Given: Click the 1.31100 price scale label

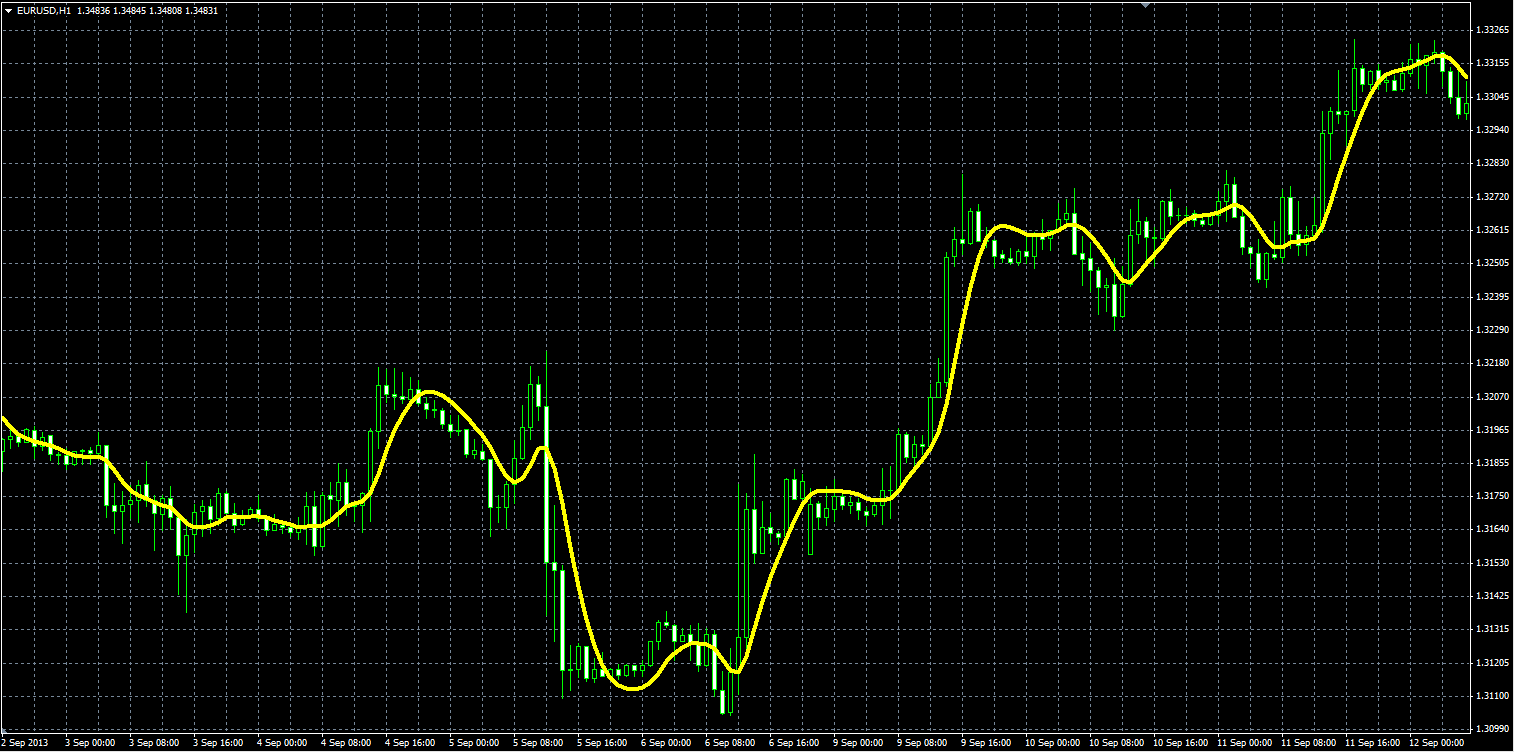Looking at the screenshot, I should (x=1492, y=695).
